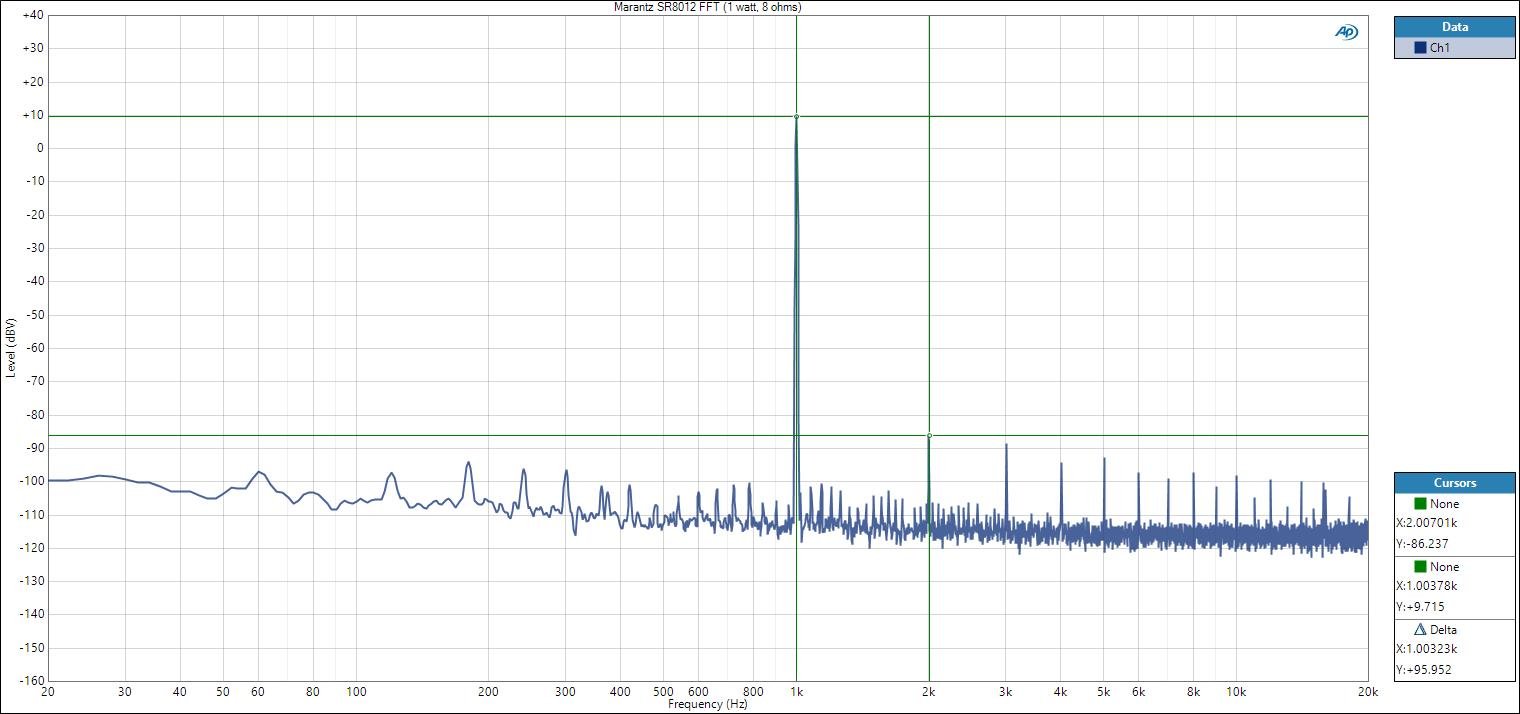Click the Delta triangle icon in Cursors panel
Image resolution: width=1520 pixels, height=714 pixels.
pyautogui.click(x=1420, y=630)
